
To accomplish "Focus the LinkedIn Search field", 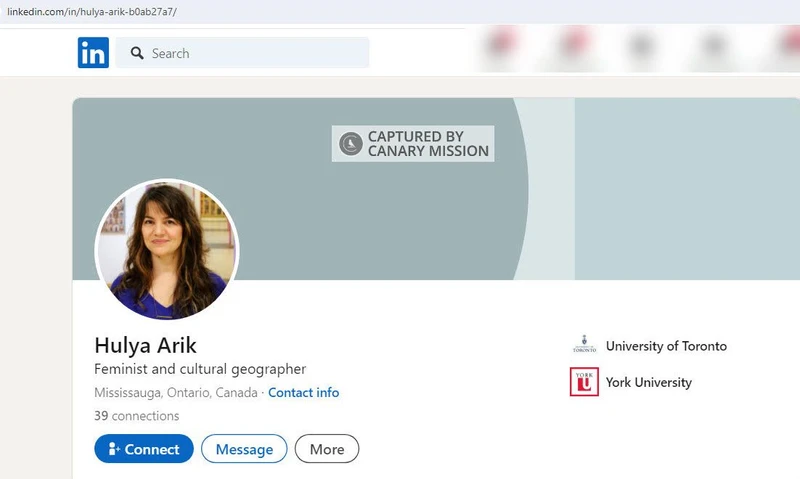I will tap(242, 53).
